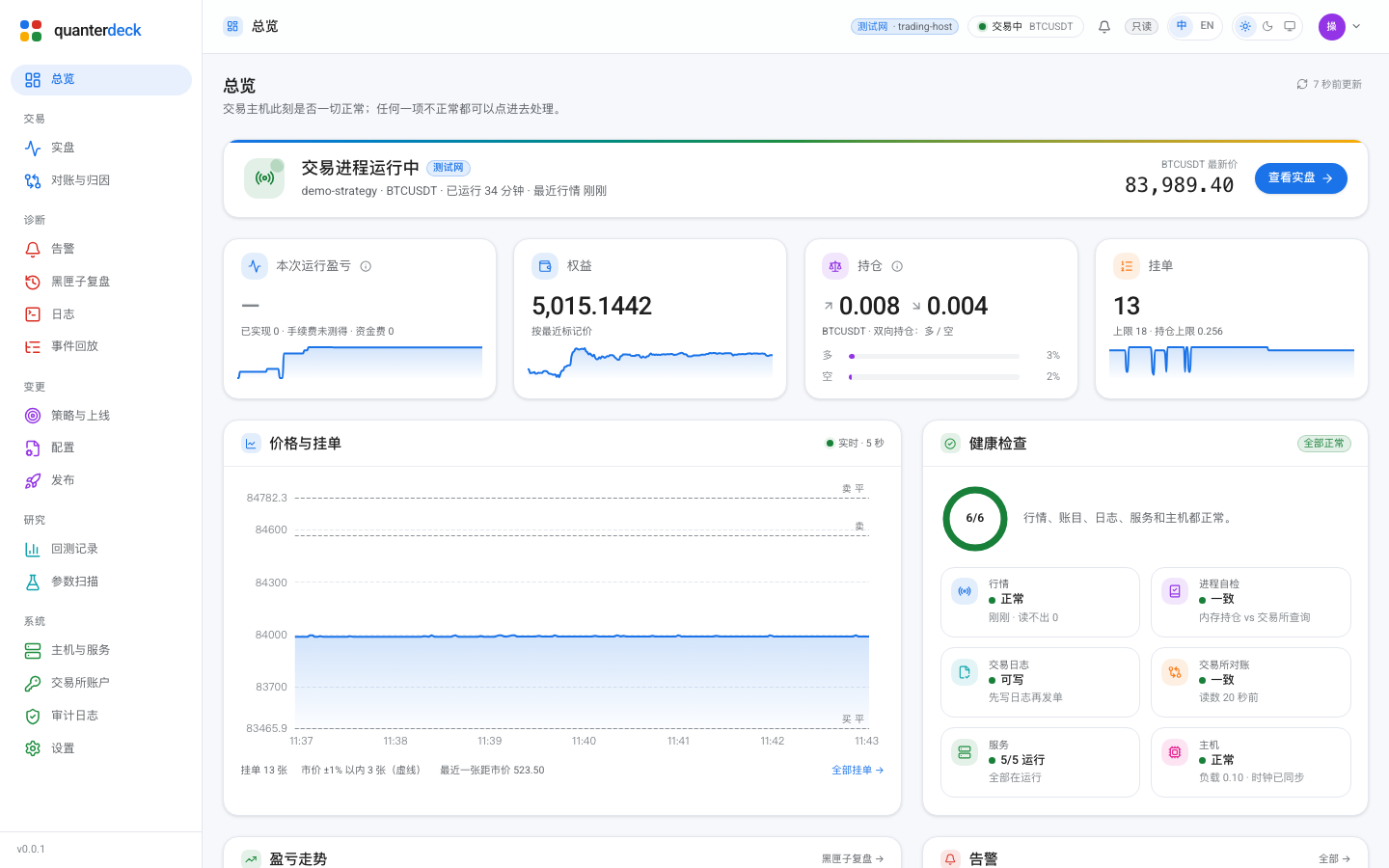This screenshot has height=868, width=1389.
Task: Click the 主机 health check chip icon
Action: pos(1175,752)
